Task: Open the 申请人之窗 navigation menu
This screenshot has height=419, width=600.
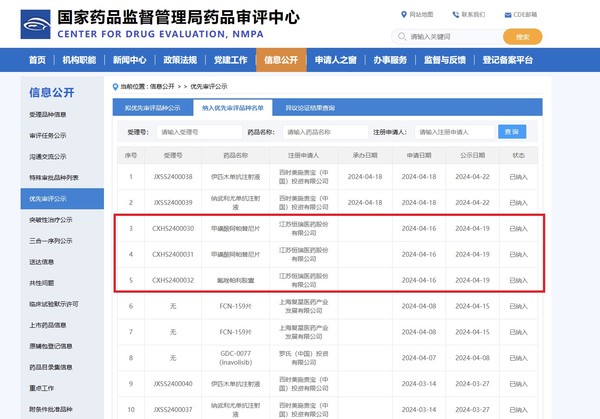Action: pyautogui.click(x=336, y=60)
